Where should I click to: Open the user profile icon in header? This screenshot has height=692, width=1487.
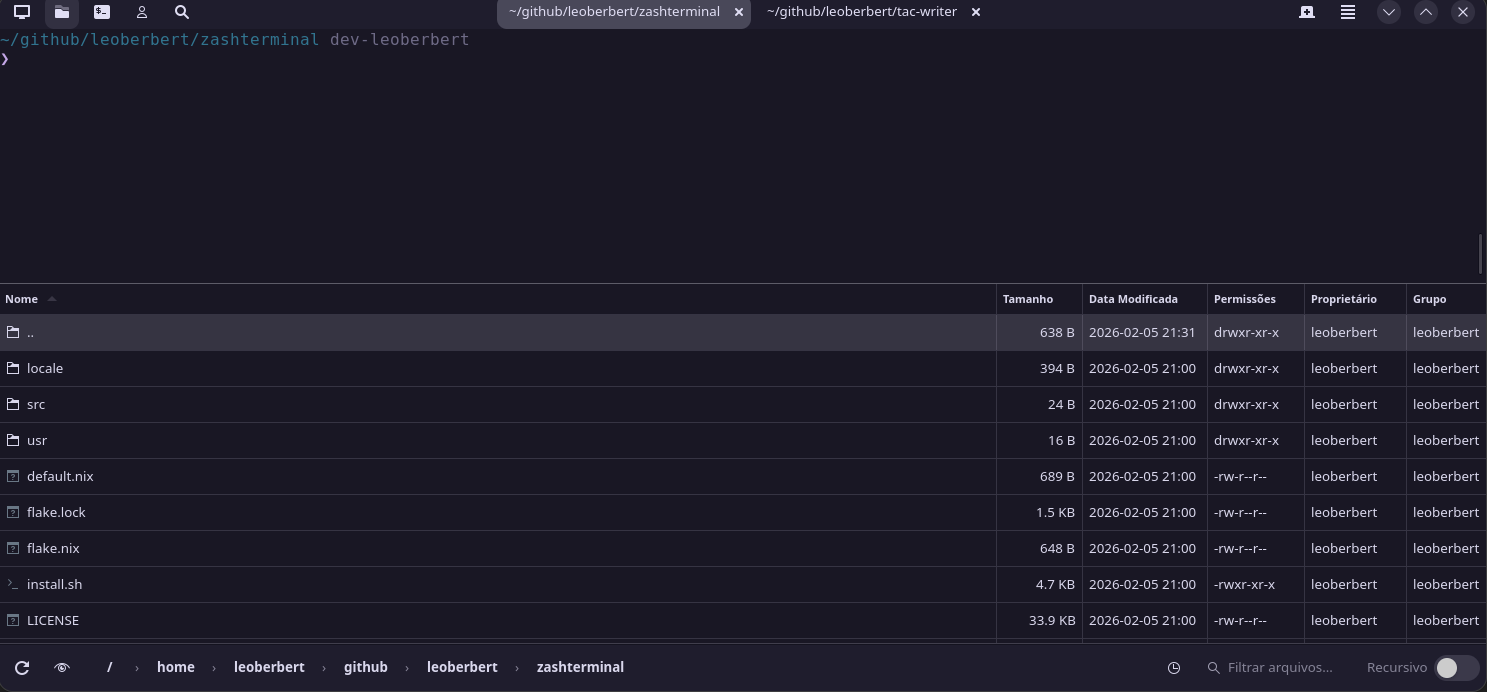[x=142, y=12]
